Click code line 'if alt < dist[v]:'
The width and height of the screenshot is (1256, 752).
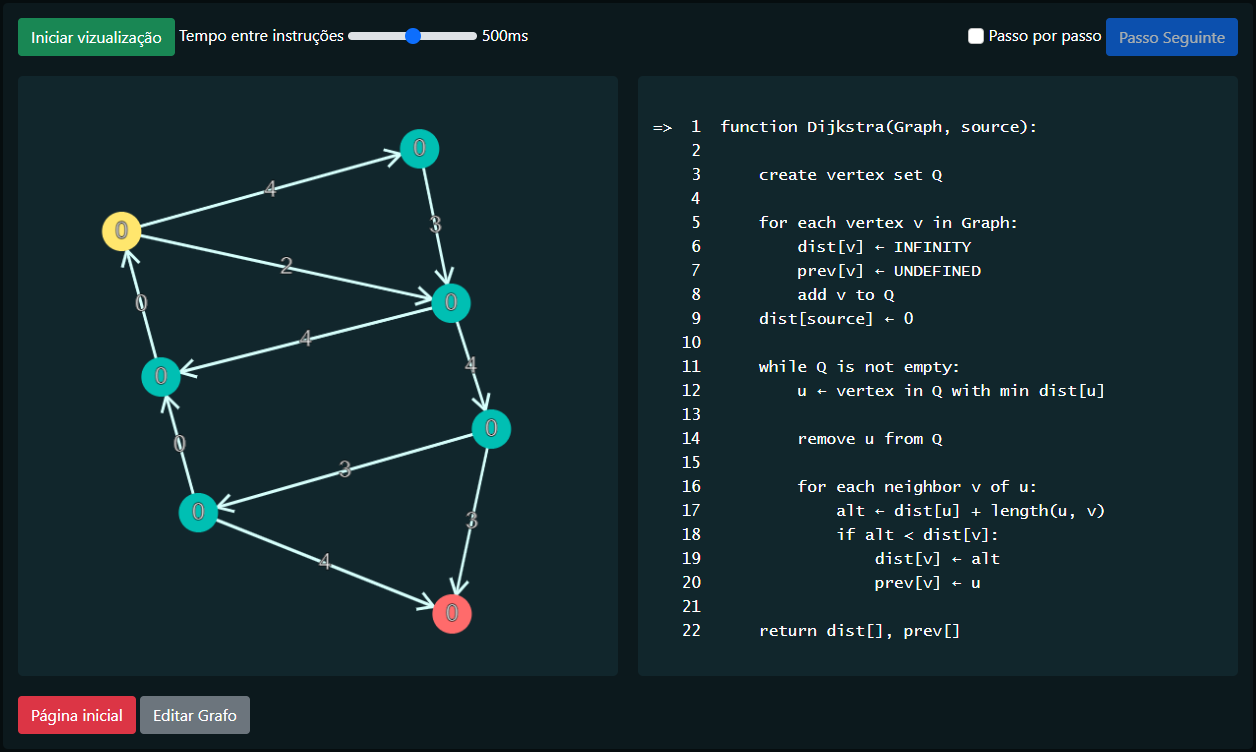[918, 535]
